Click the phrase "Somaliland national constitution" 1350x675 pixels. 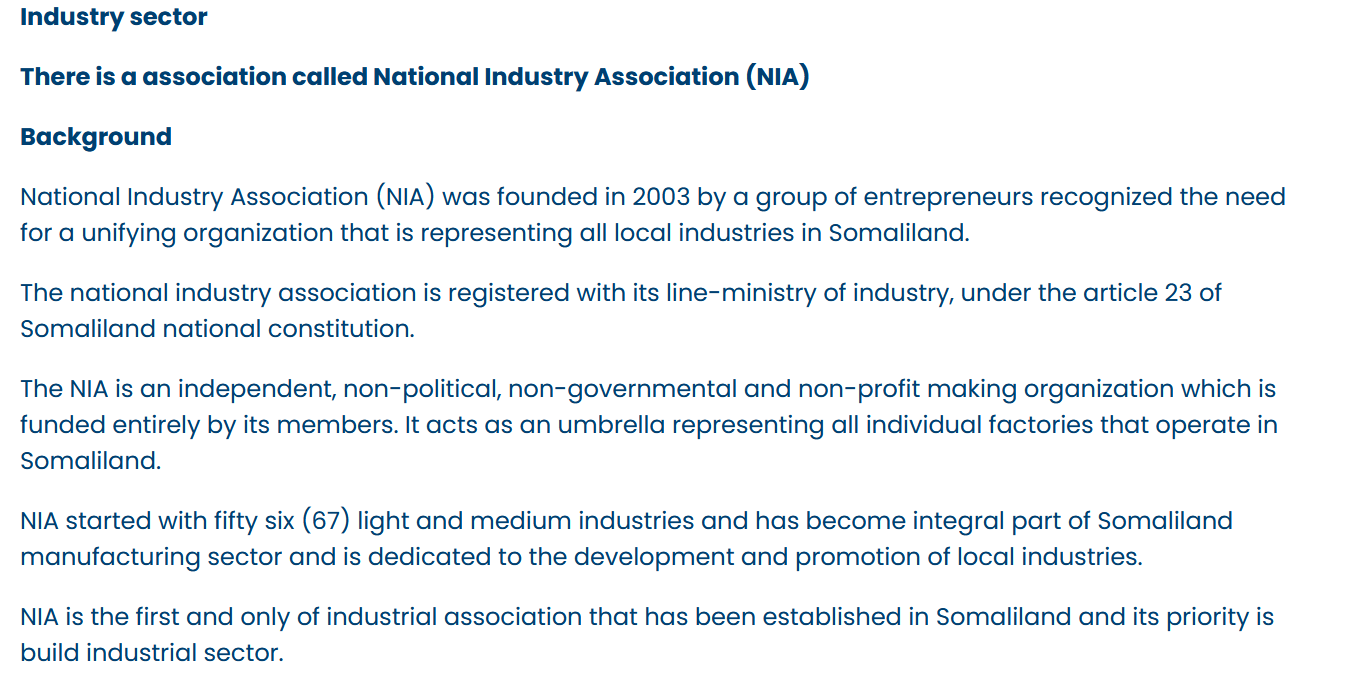coord(215,329)
